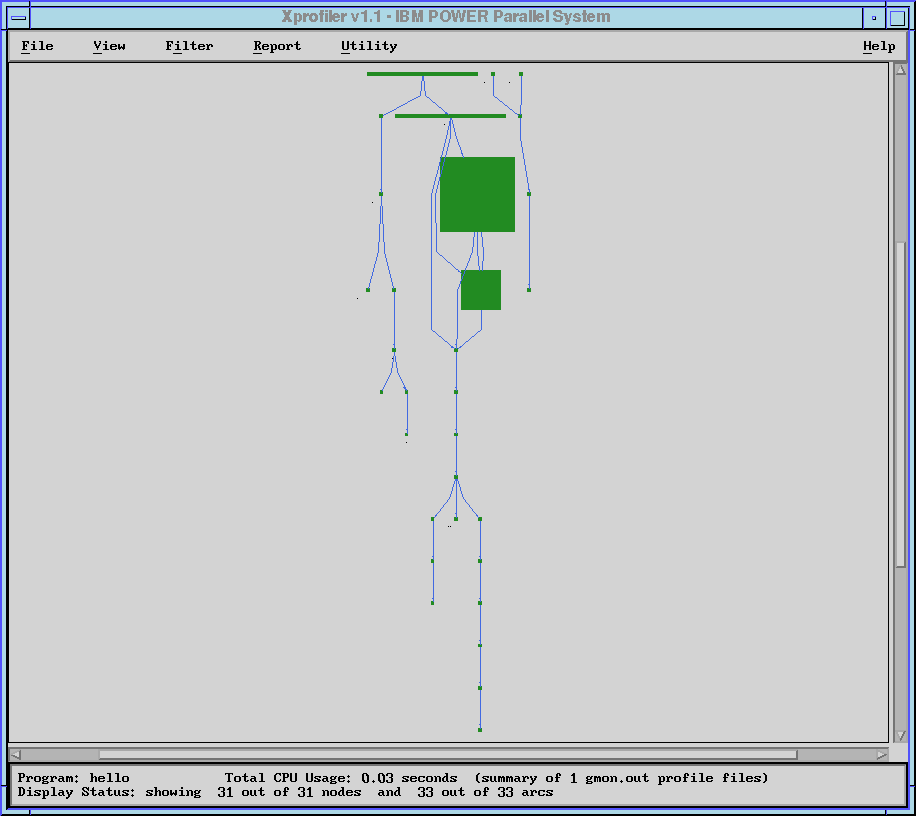Click the vertical scrollbar thumb

pos(901,403)
